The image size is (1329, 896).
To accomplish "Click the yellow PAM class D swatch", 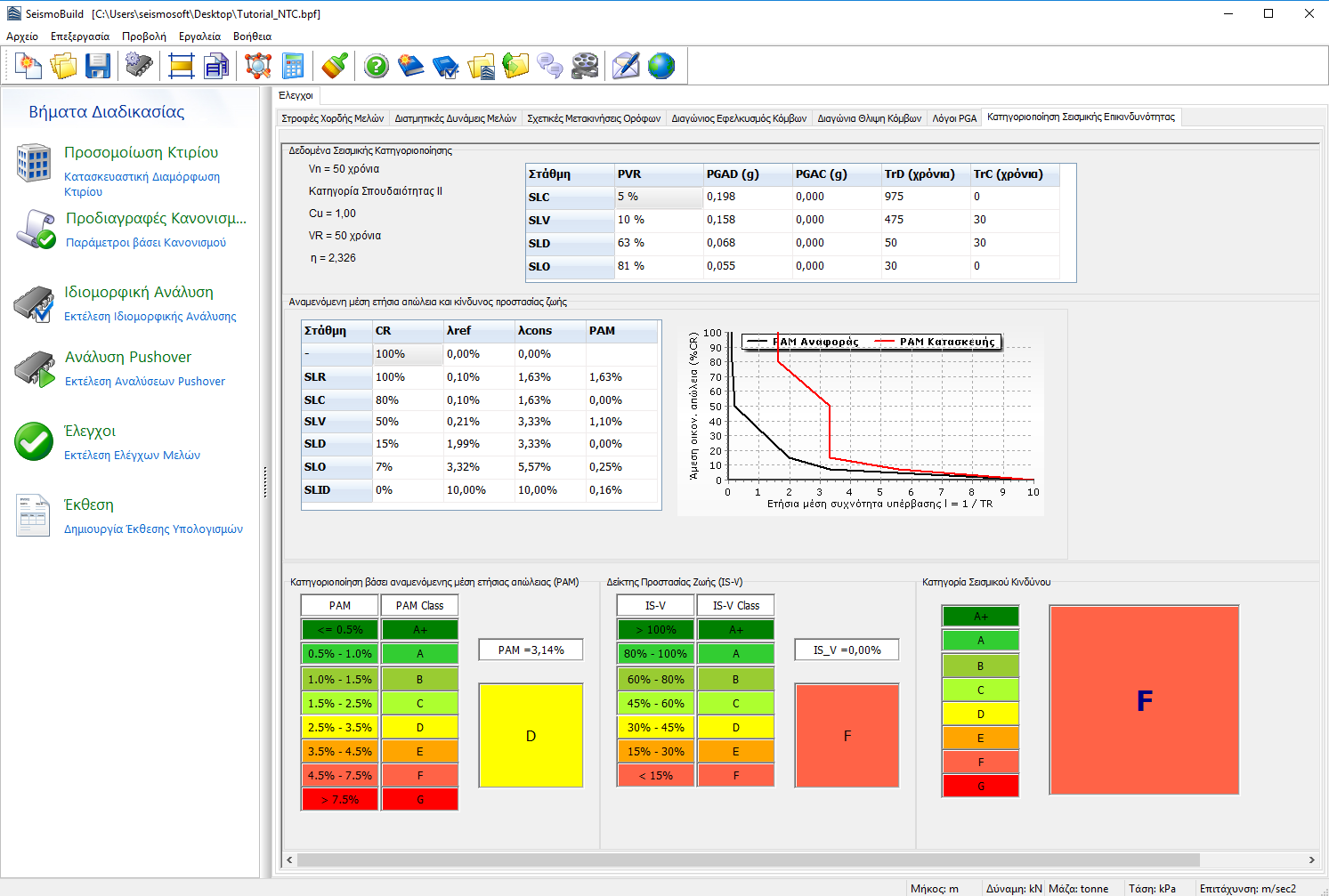I will point(531,736).
